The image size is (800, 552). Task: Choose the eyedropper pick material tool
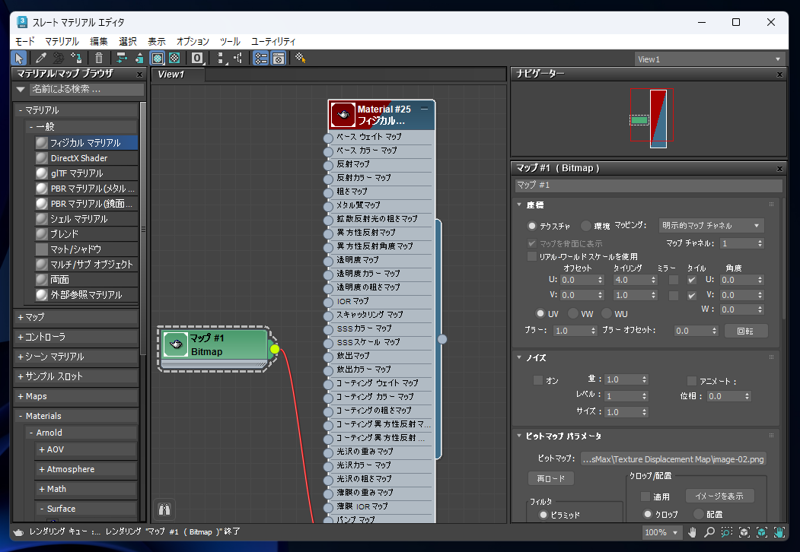tap(41, 58)
